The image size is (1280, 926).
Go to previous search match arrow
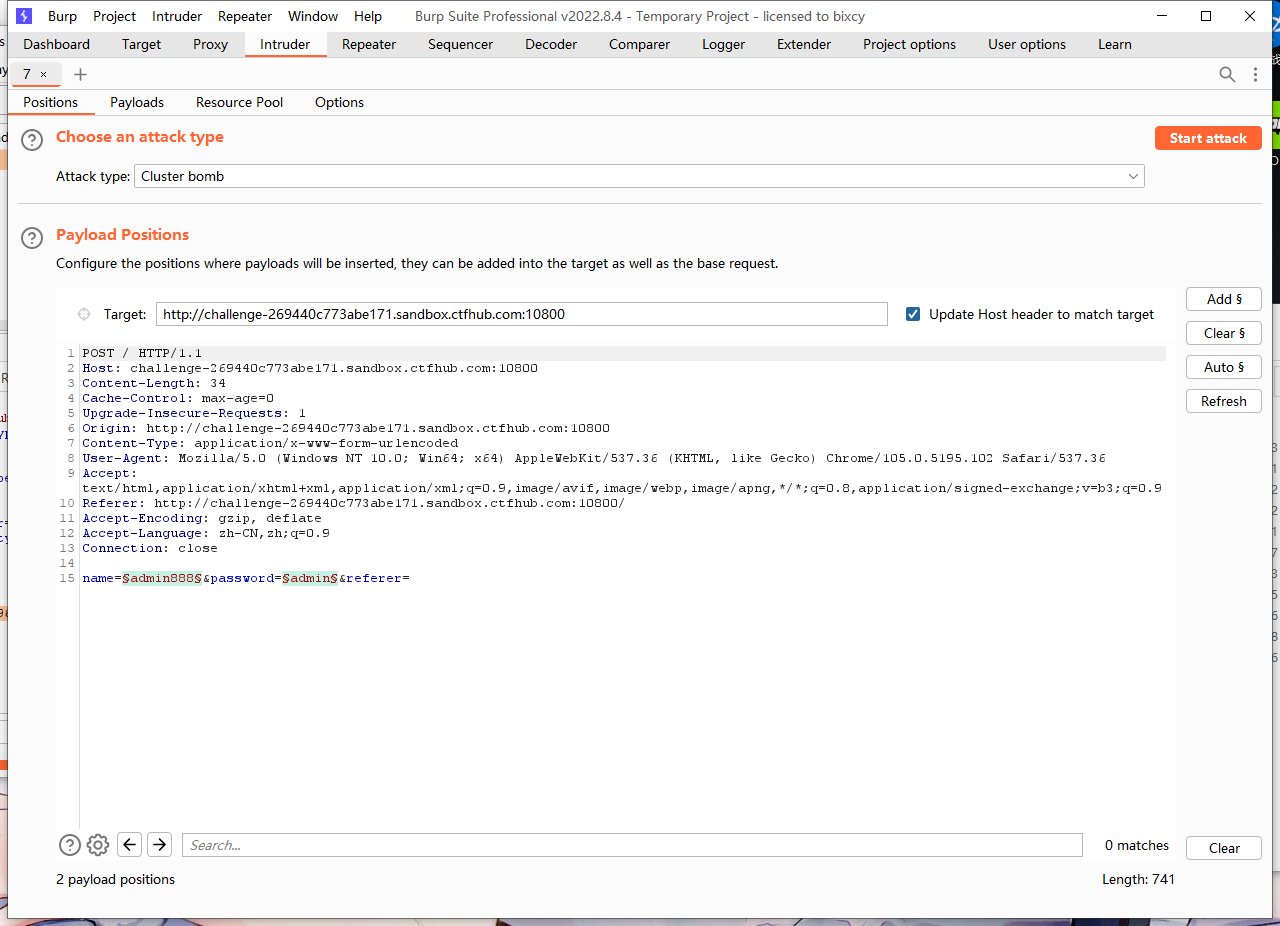click(129, 845)
